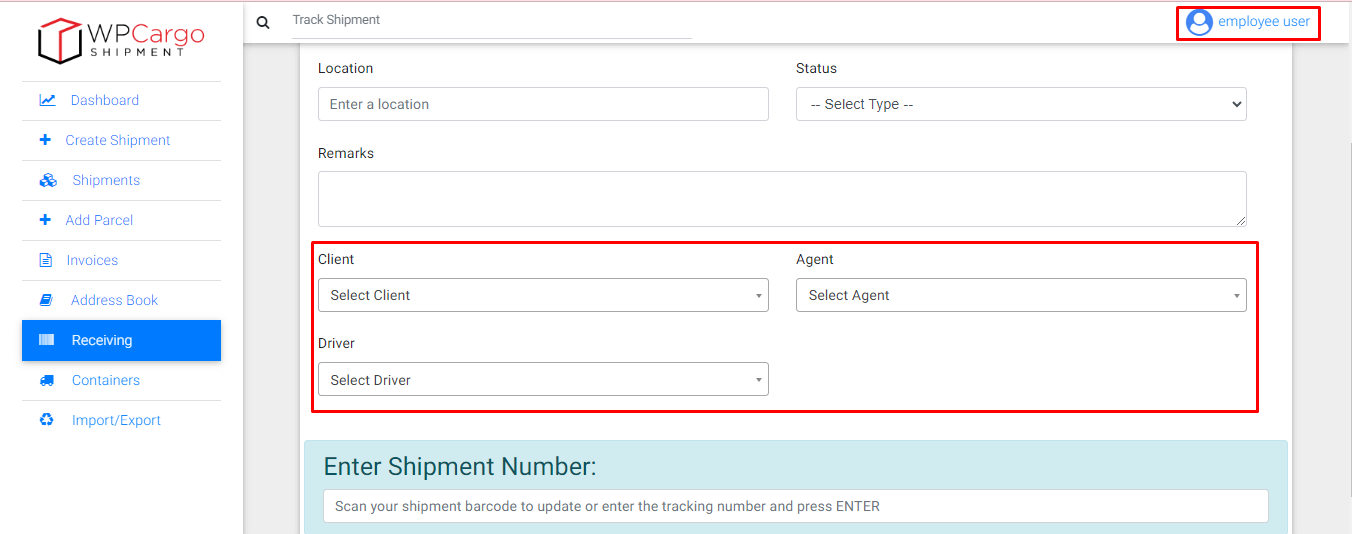This screenshot has height=534, width=1352.
Task: Expand the Select Client dropdown
Action: (x=543, y=295)
